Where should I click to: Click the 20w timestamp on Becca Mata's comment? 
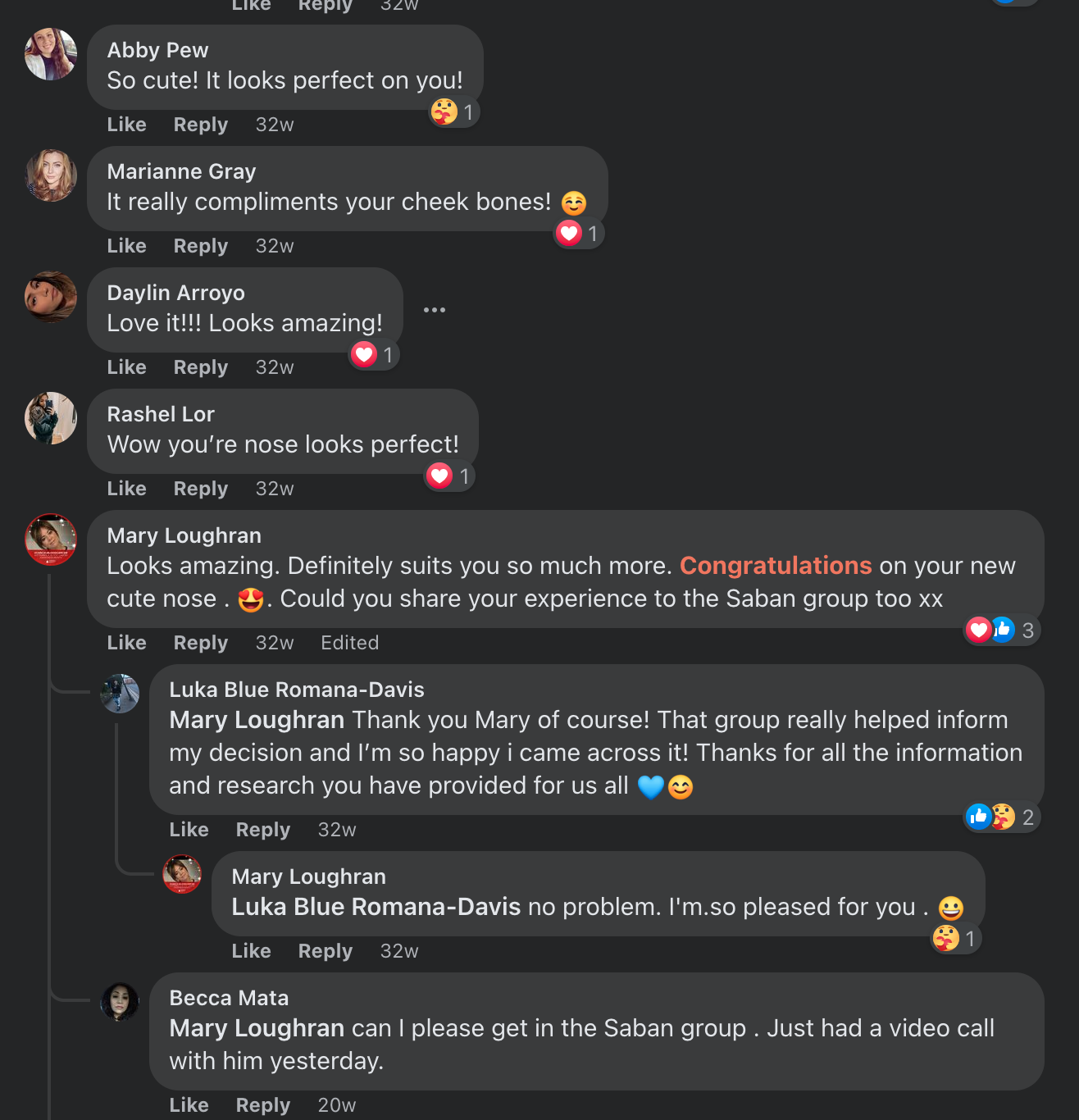point(337,1105)
